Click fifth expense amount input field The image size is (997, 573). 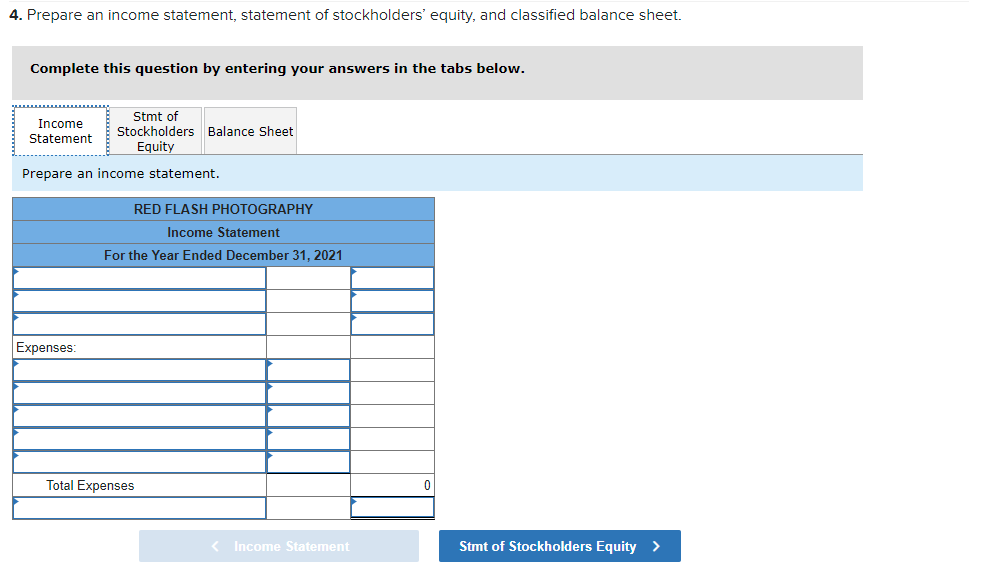pyautogui.click(x=308, y=462)
